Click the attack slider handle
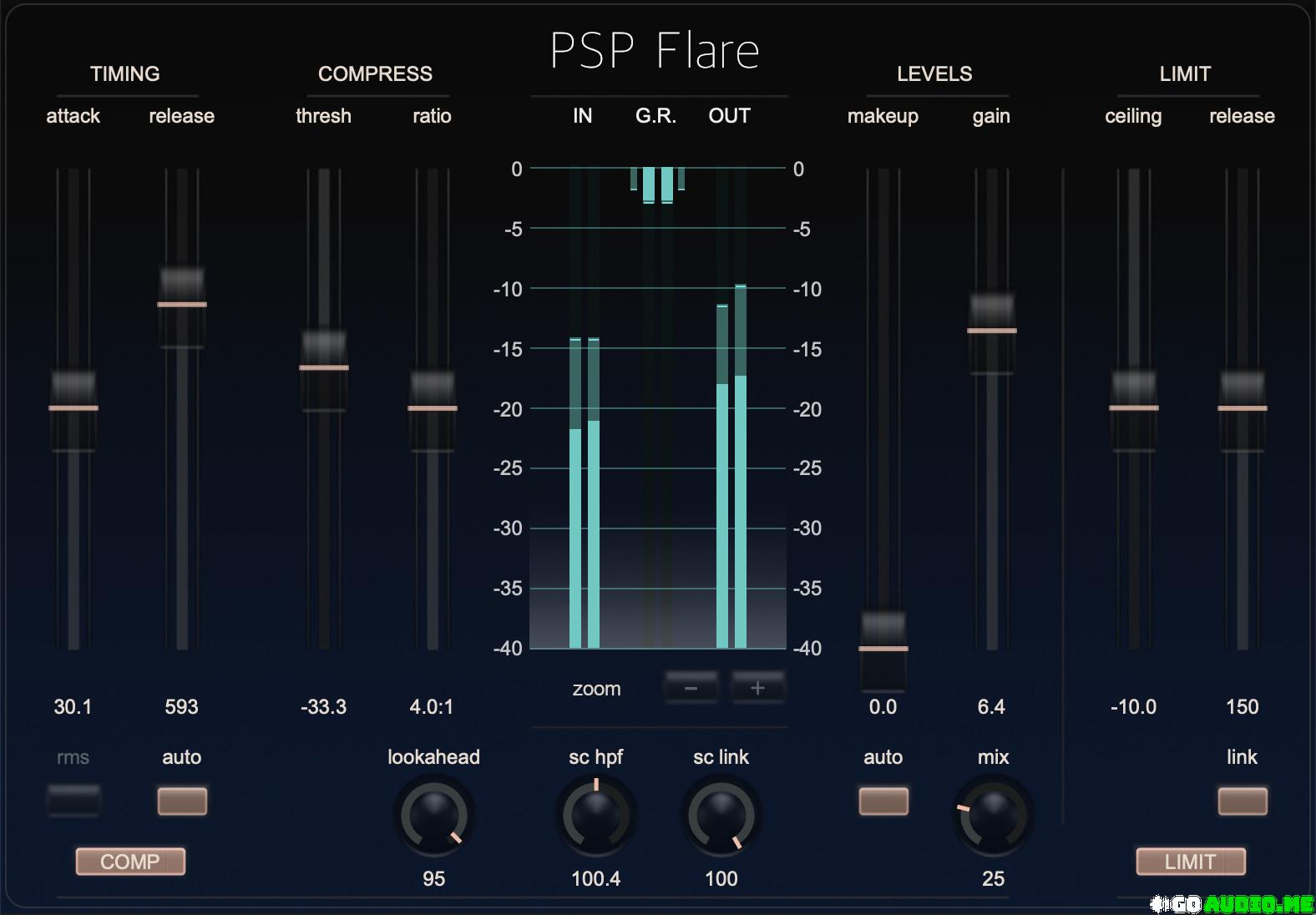Image resolution: width=1316 pixels, height=915 pixels. pyautogui.click(x=73, y=409)
